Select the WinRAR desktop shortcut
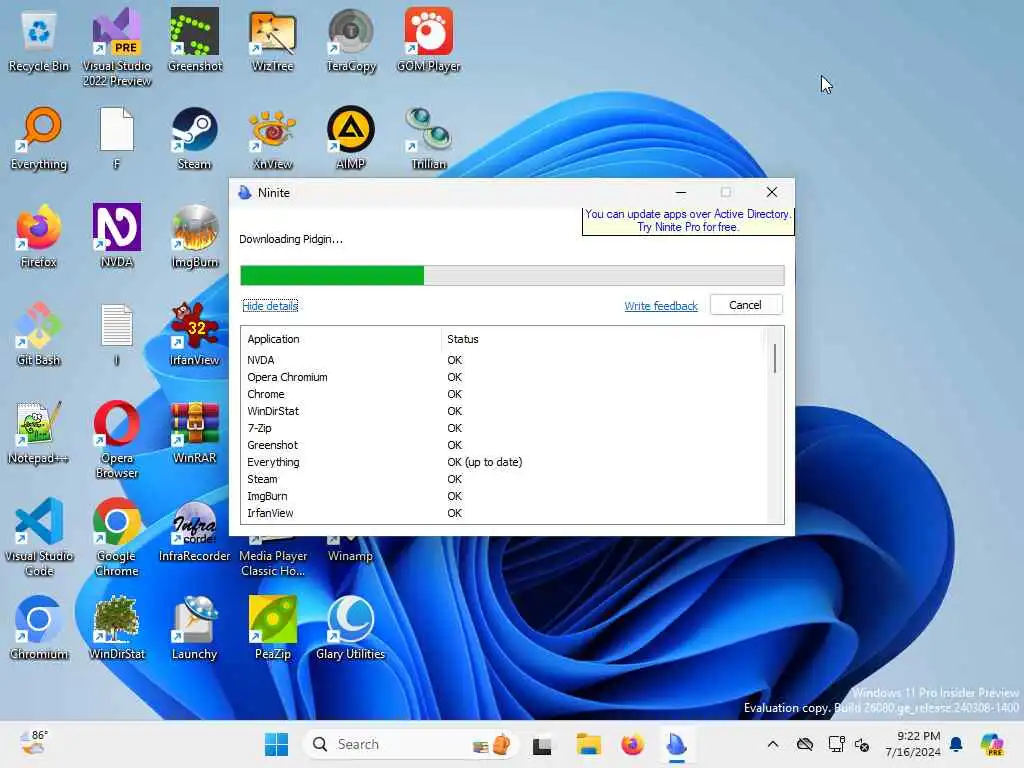 195,432
